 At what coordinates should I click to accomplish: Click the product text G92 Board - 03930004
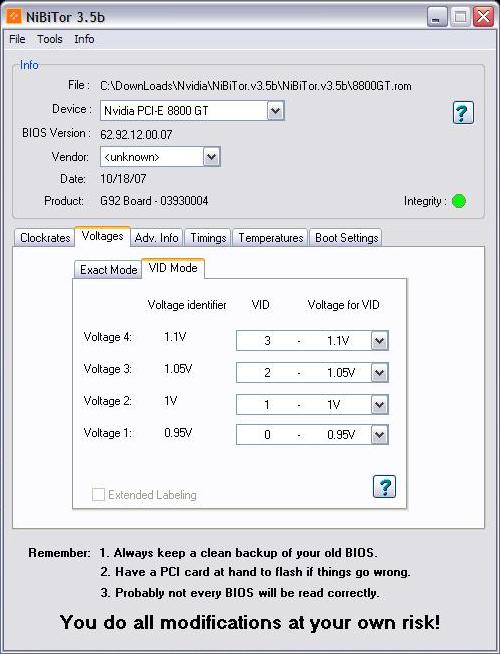coord(154,201)
